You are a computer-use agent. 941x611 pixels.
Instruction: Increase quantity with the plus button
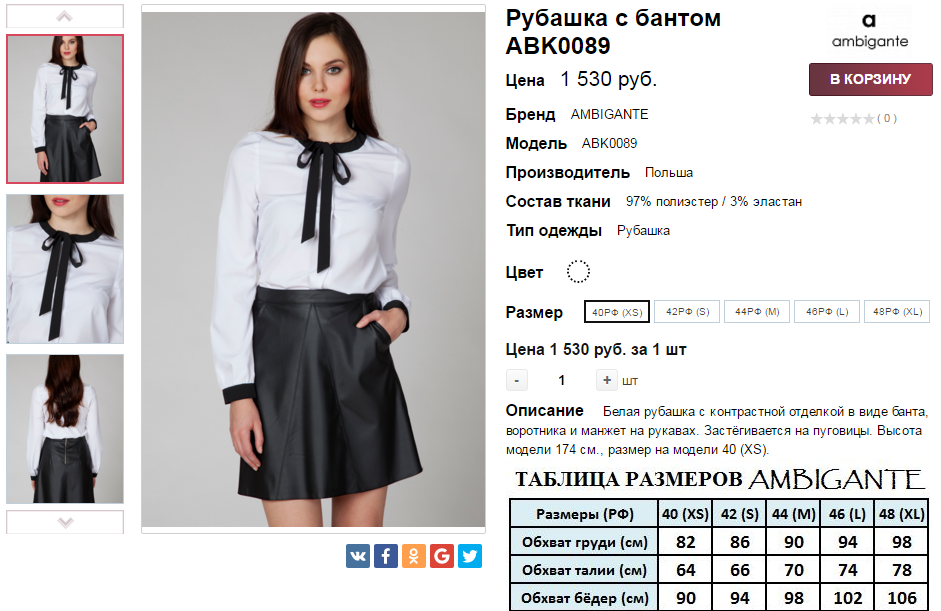[607, 380]
